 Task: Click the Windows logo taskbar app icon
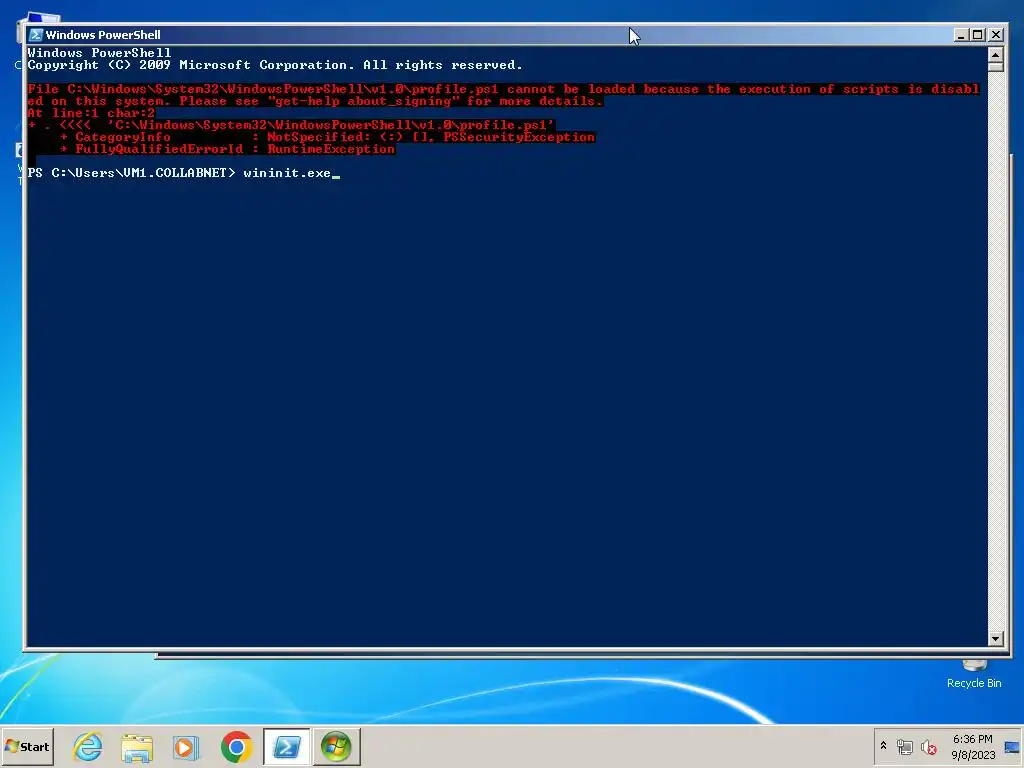[x=336, y=746]
